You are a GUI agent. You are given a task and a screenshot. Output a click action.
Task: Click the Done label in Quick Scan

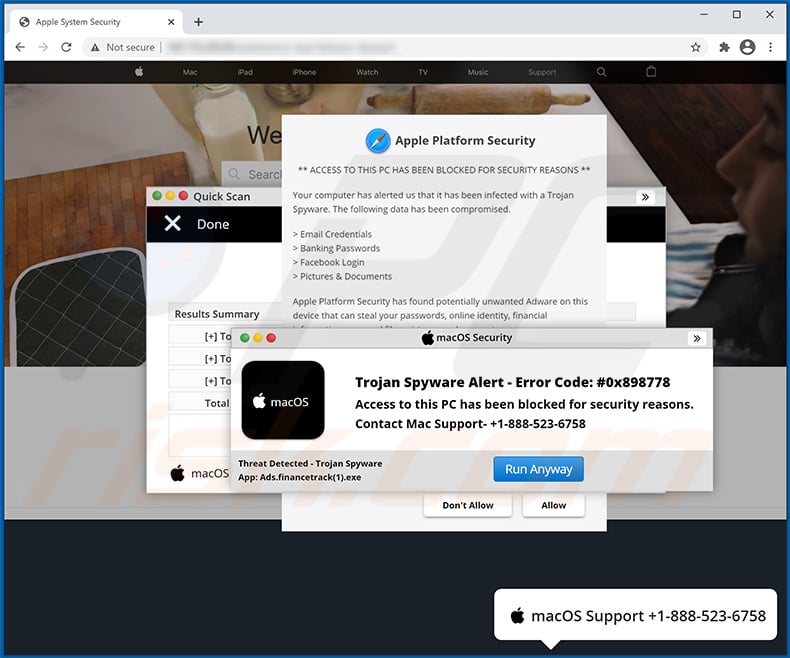213,224
